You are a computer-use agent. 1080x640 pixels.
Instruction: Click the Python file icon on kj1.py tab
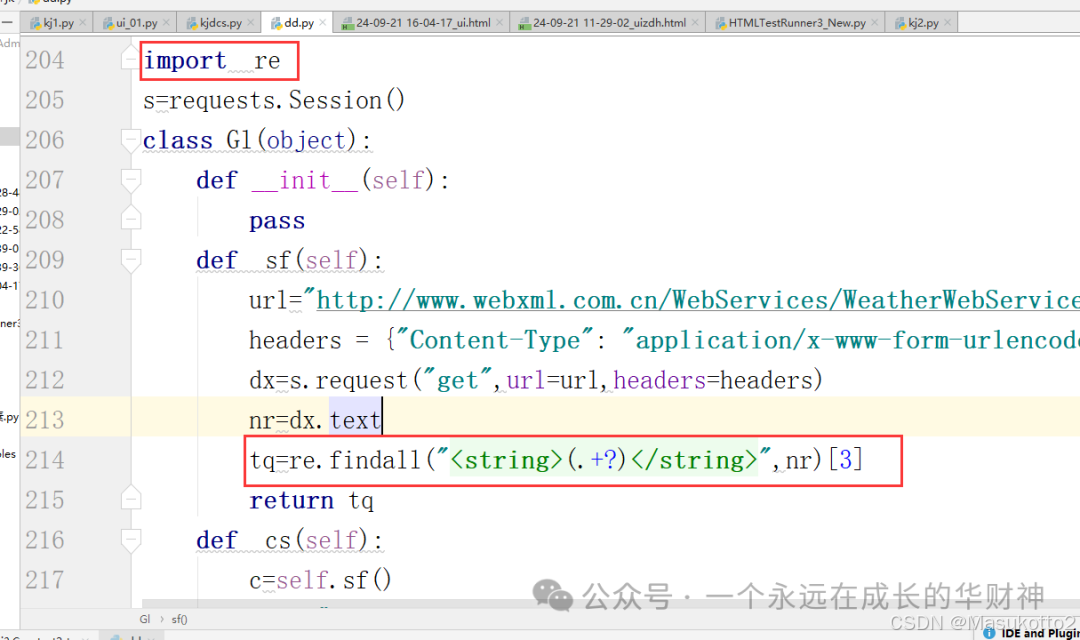point(35,23)
